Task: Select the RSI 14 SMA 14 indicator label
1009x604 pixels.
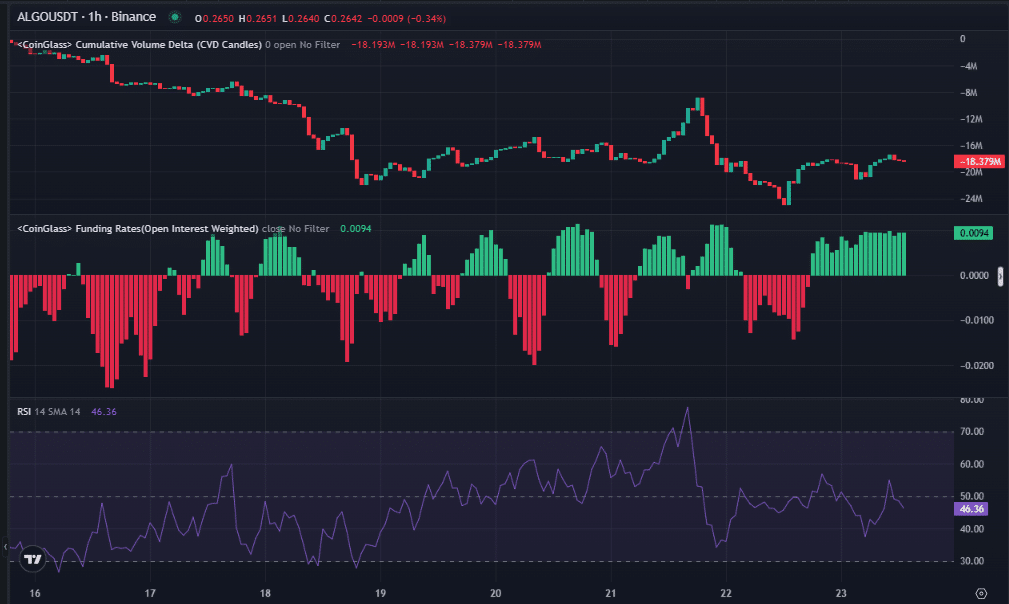Action: pos(50,411)
